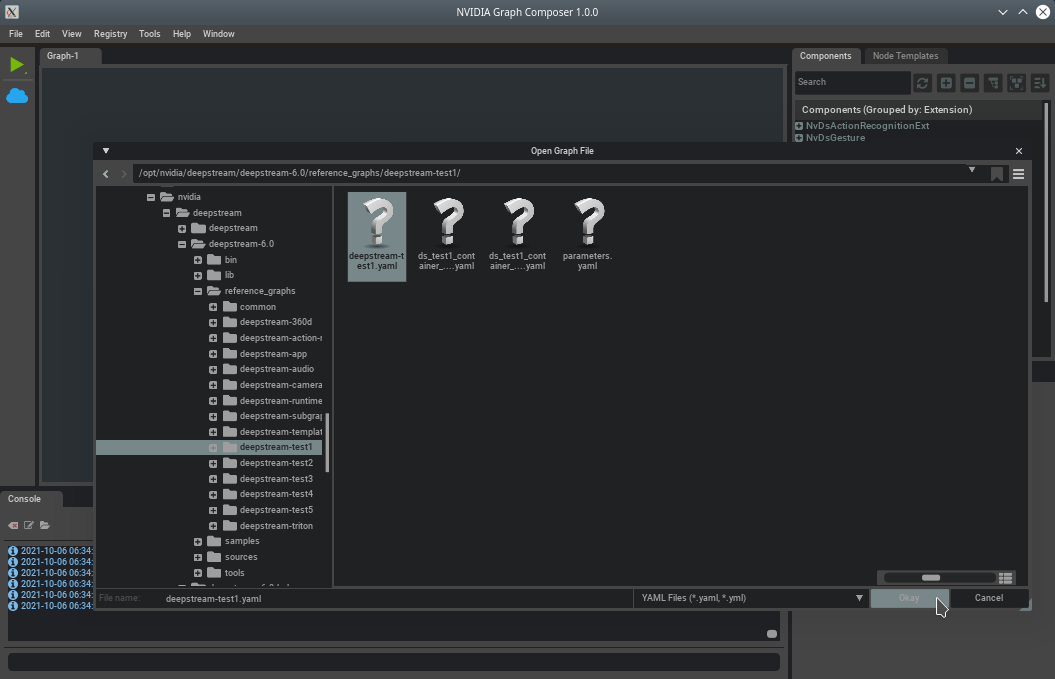Adjust the thumbnail size slider
Viewport: 1055px width, 679px height.
931,578
